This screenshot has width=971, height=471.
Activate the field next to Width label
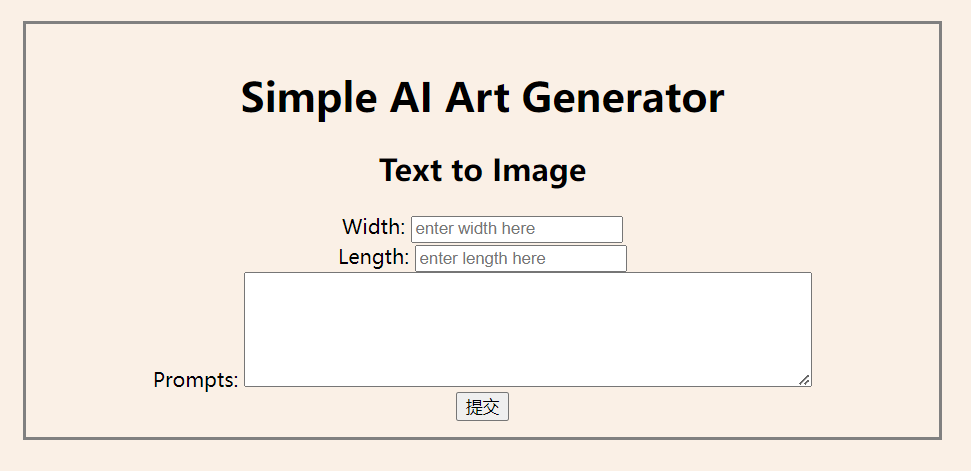coord(516,229)
